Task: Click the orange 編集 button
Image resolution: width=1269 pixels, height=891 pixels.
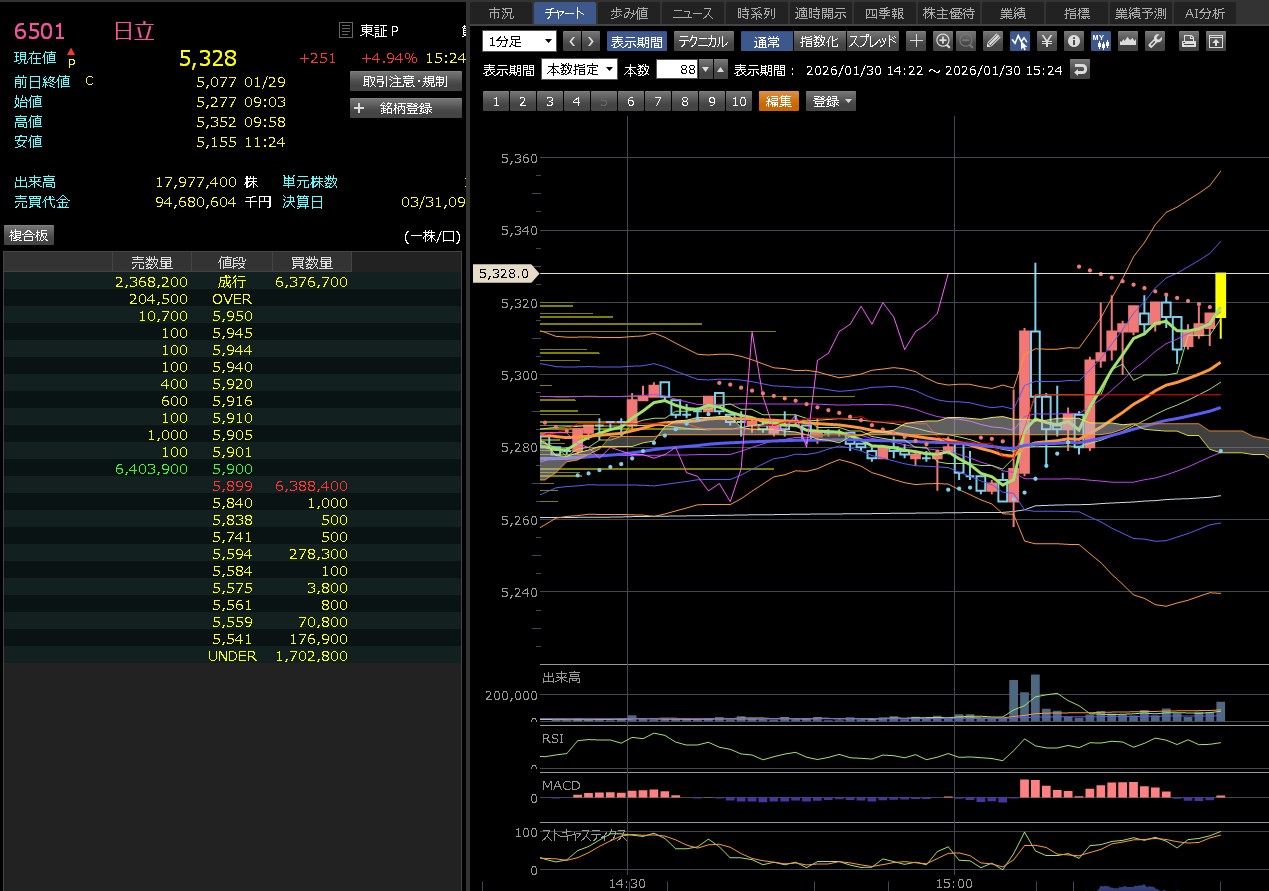Action: click(778, 101)
